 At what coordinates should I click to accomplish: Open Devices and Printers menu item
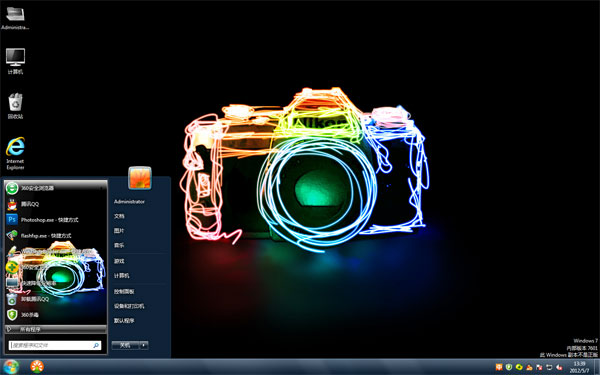129,306
